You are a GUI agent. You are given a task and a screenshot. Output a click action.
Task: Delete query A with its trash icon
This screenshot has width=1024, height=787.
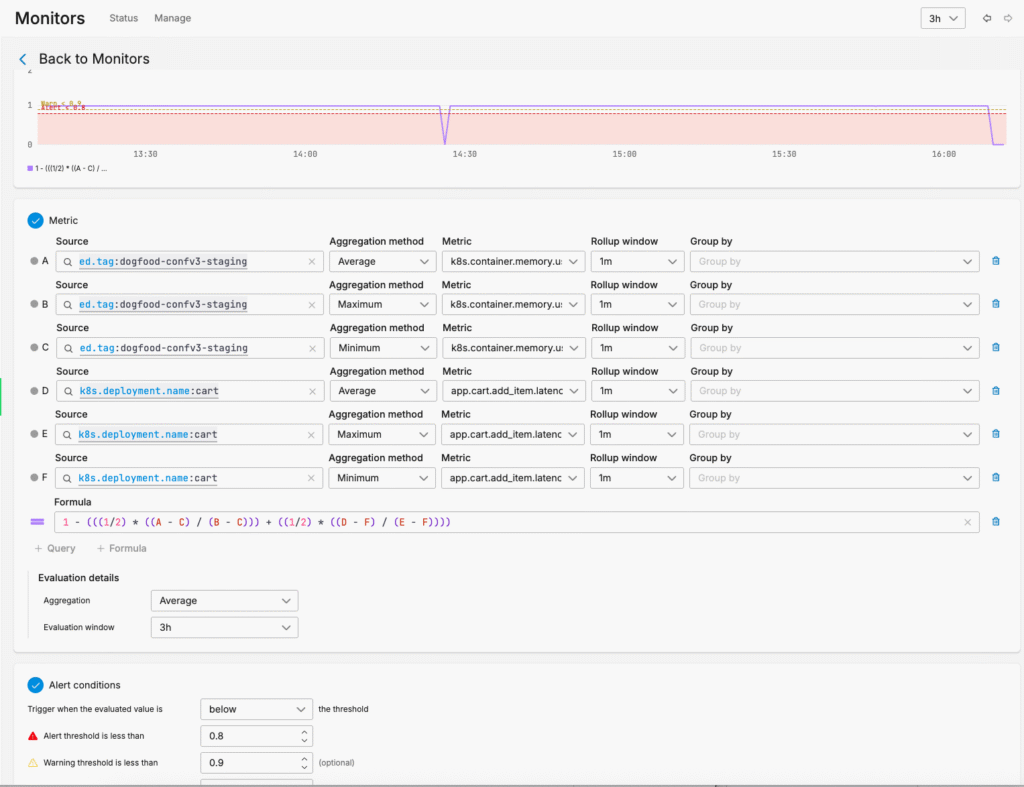(995, 261)
